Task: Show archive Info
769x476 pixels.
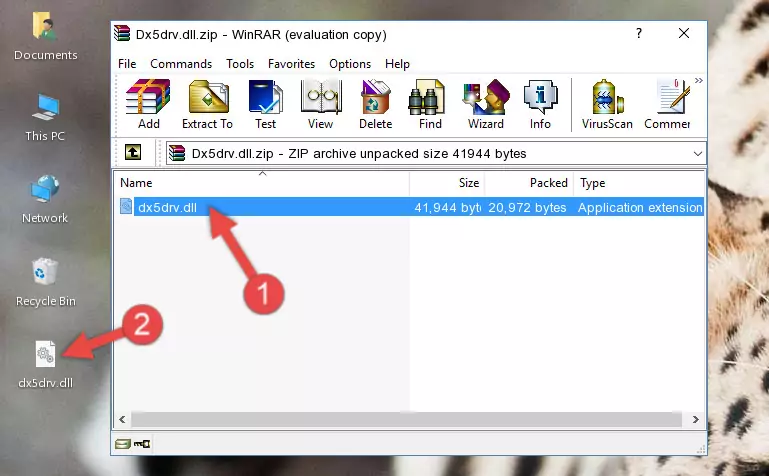Action: pyautogui.click(x=540, y=104)
